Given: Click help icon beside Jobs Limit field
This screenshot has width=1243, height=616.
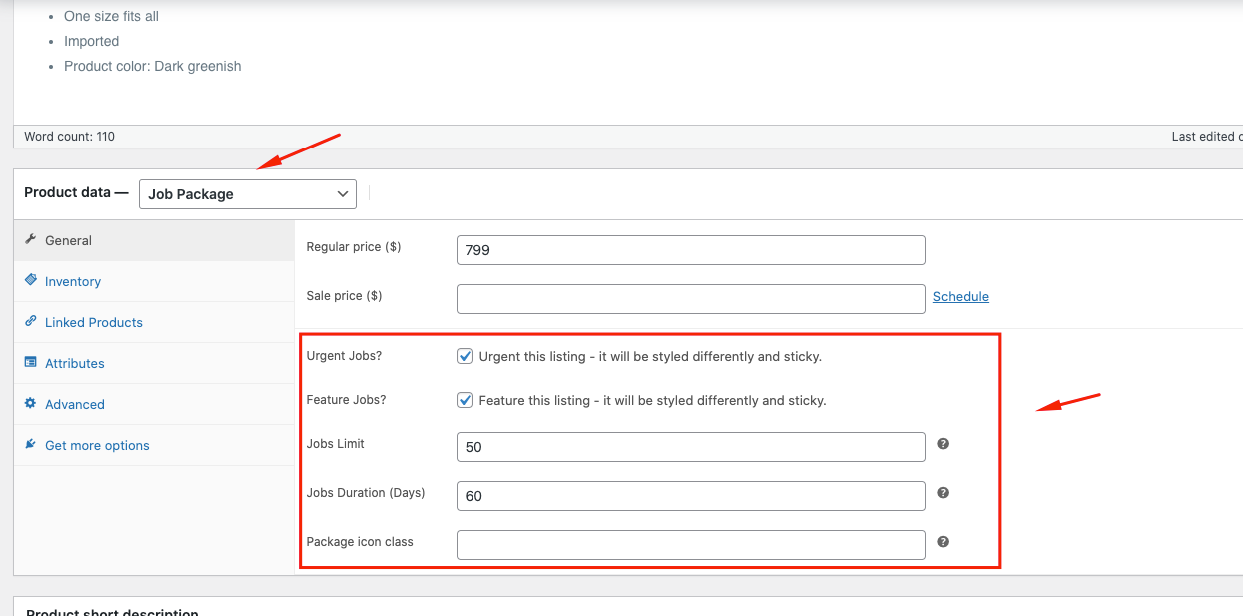Looking at the screenshot, I should point(943,444).
